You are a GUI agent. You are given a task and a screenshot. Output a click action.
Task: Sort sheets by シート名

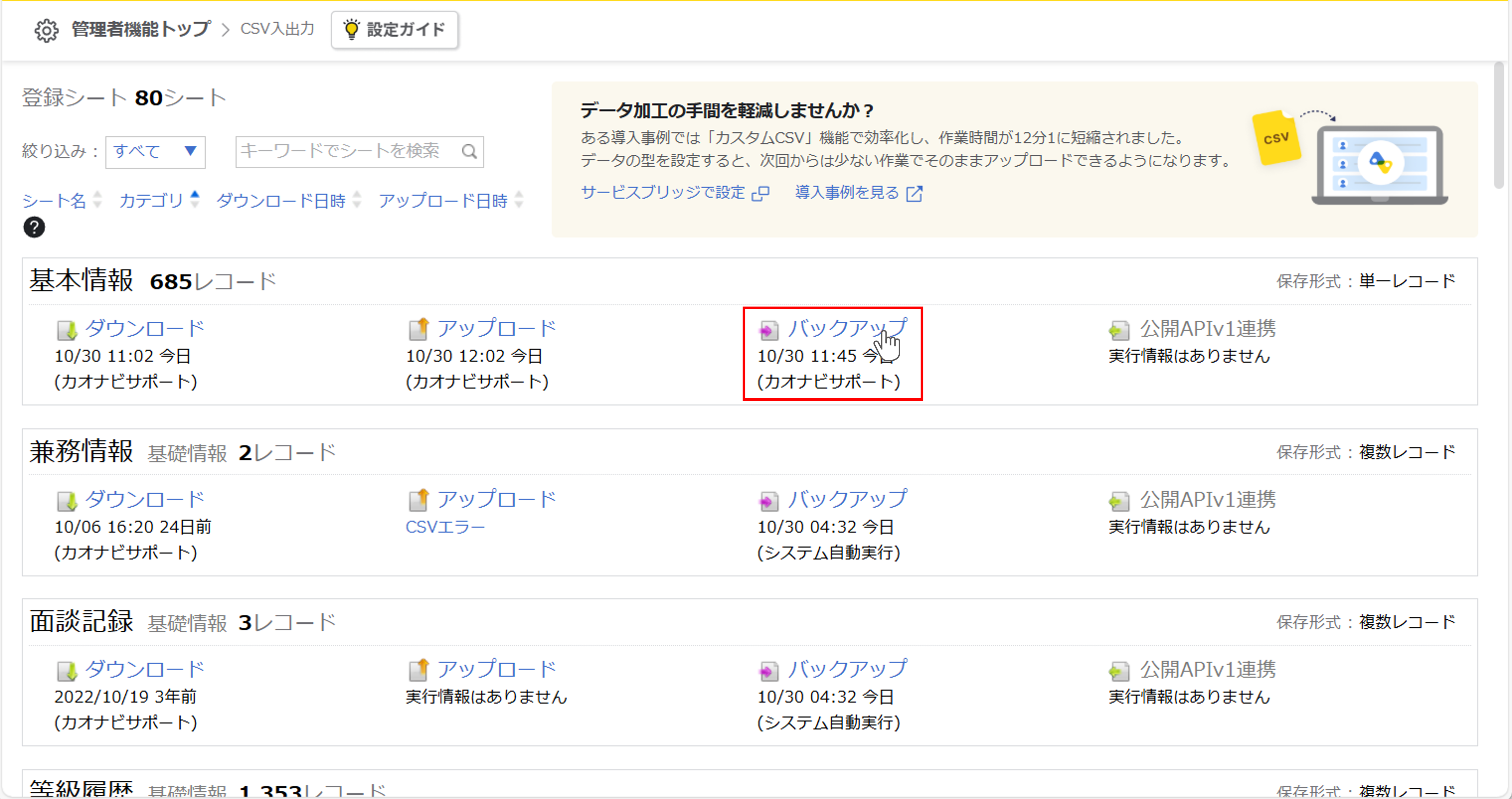coord(55,201)
